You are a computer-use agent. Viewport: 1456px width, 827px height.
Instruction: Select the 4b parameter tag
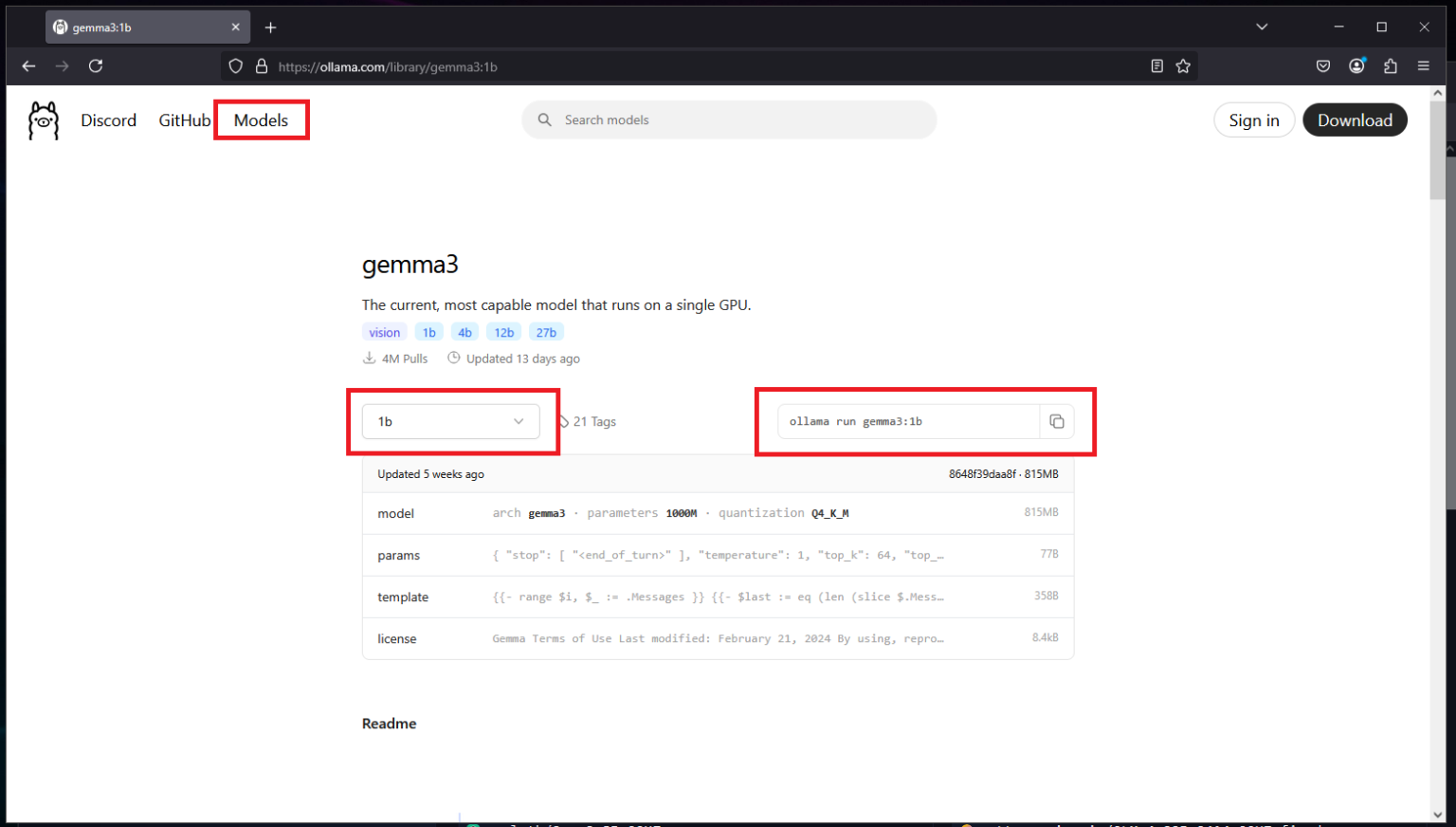tap(464, 332)
